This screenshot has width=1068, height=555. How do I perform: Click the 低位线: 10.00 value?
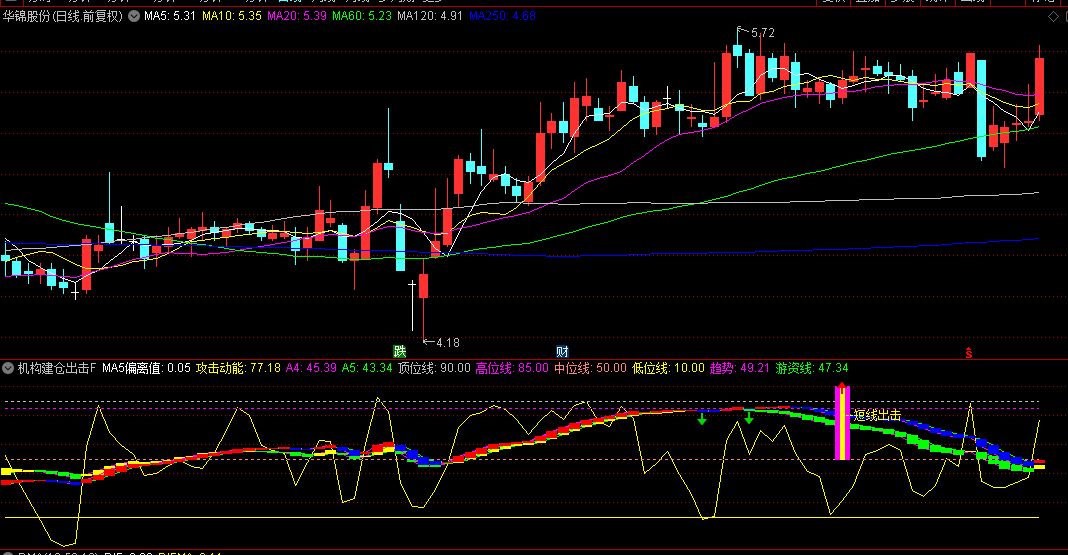tap(668, 368)
